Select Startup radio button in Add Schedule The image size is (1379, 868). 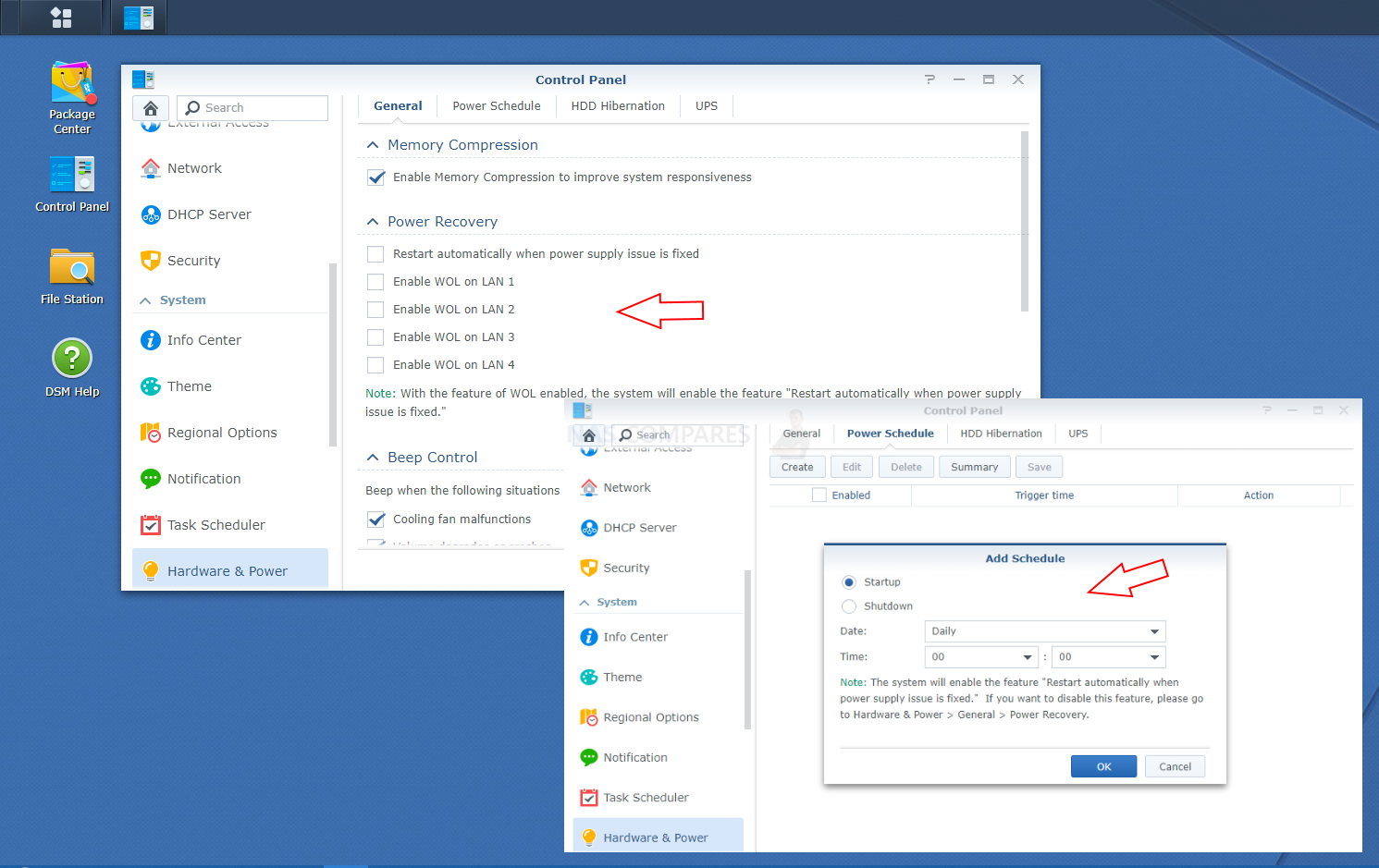[849, 582]
